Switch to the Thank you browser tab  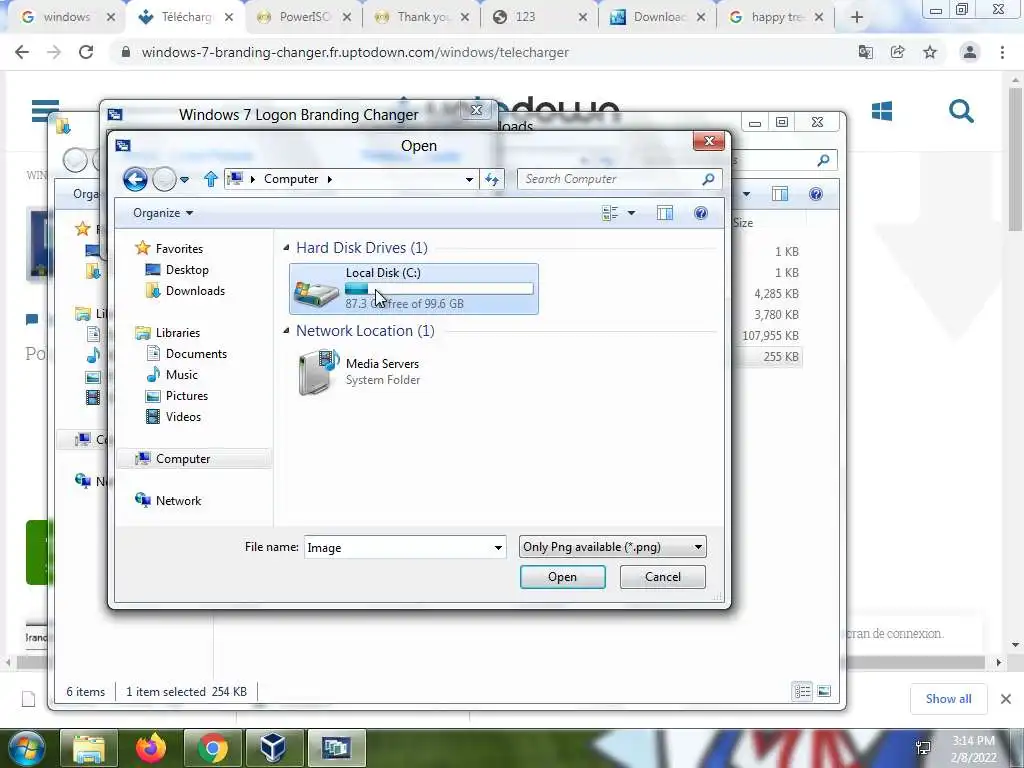[x=423, y=17]
